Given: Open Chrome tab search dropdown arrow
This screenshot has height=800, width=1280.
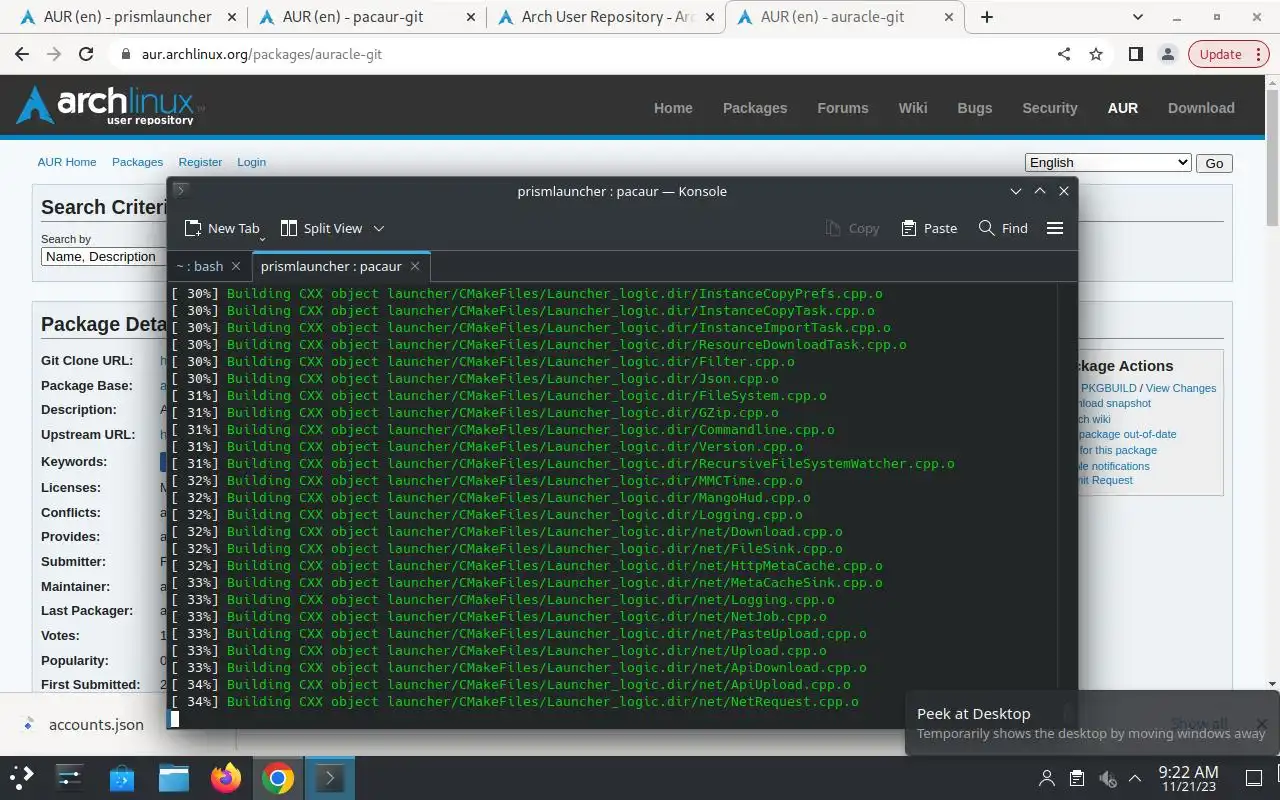Looking at the screenshot, I should coord(1138,17).
